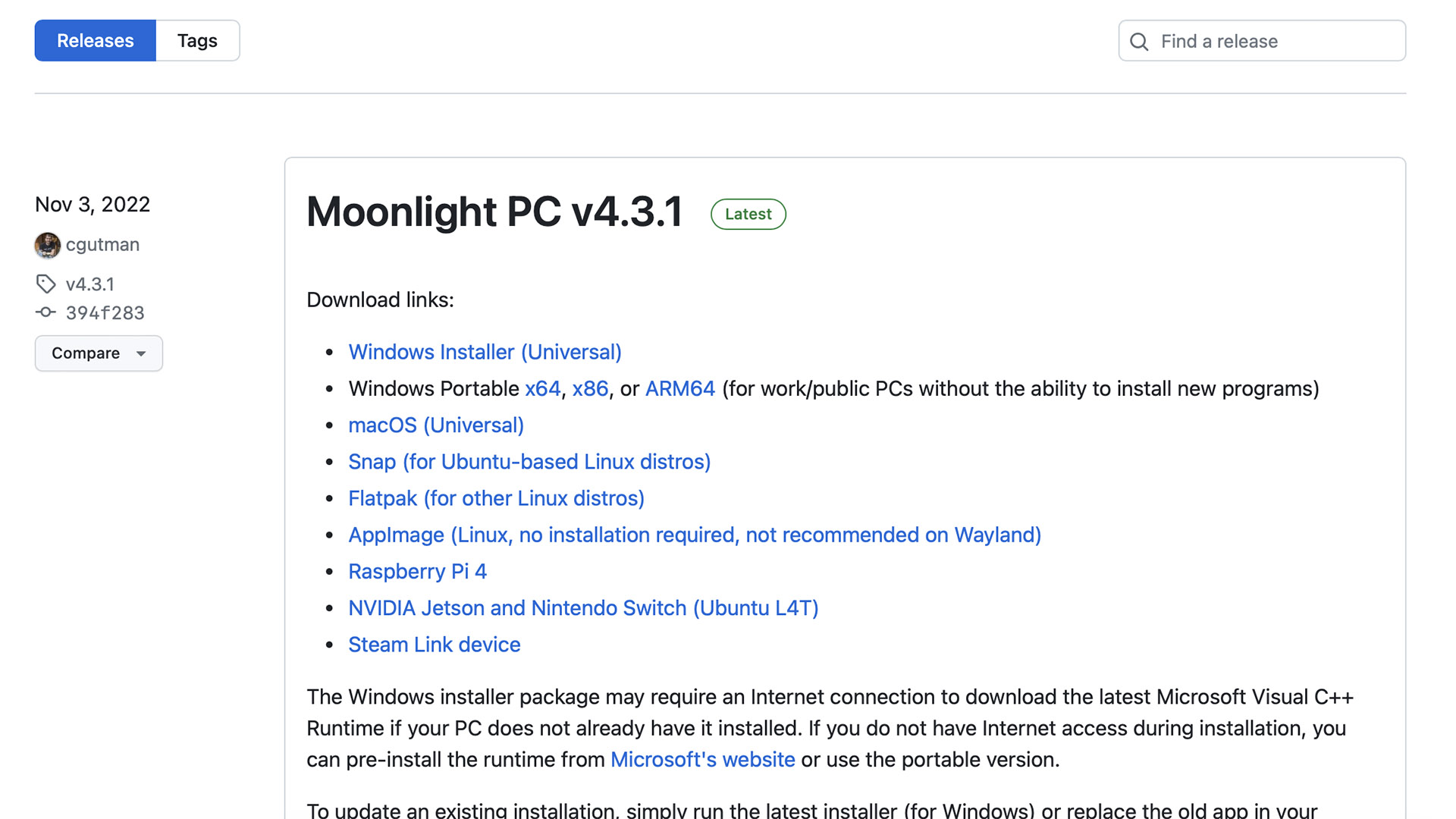1456x819 pixels.
Task: Scroll down to see more release notes
Action: pos(728,600)
